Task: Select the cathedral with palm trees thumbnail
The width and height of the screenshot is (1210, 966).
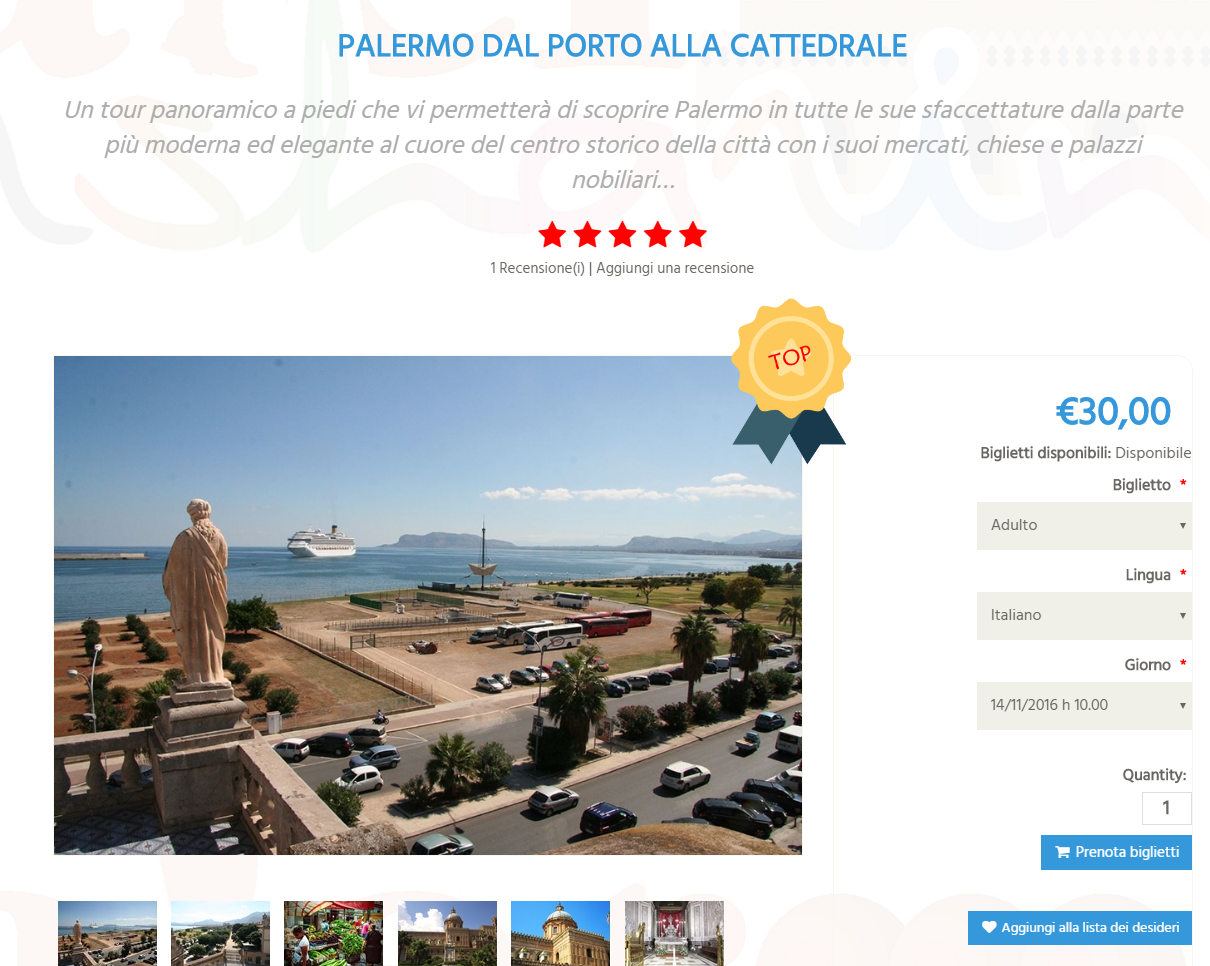Action: pyautogui.click(x=447, y=933)
